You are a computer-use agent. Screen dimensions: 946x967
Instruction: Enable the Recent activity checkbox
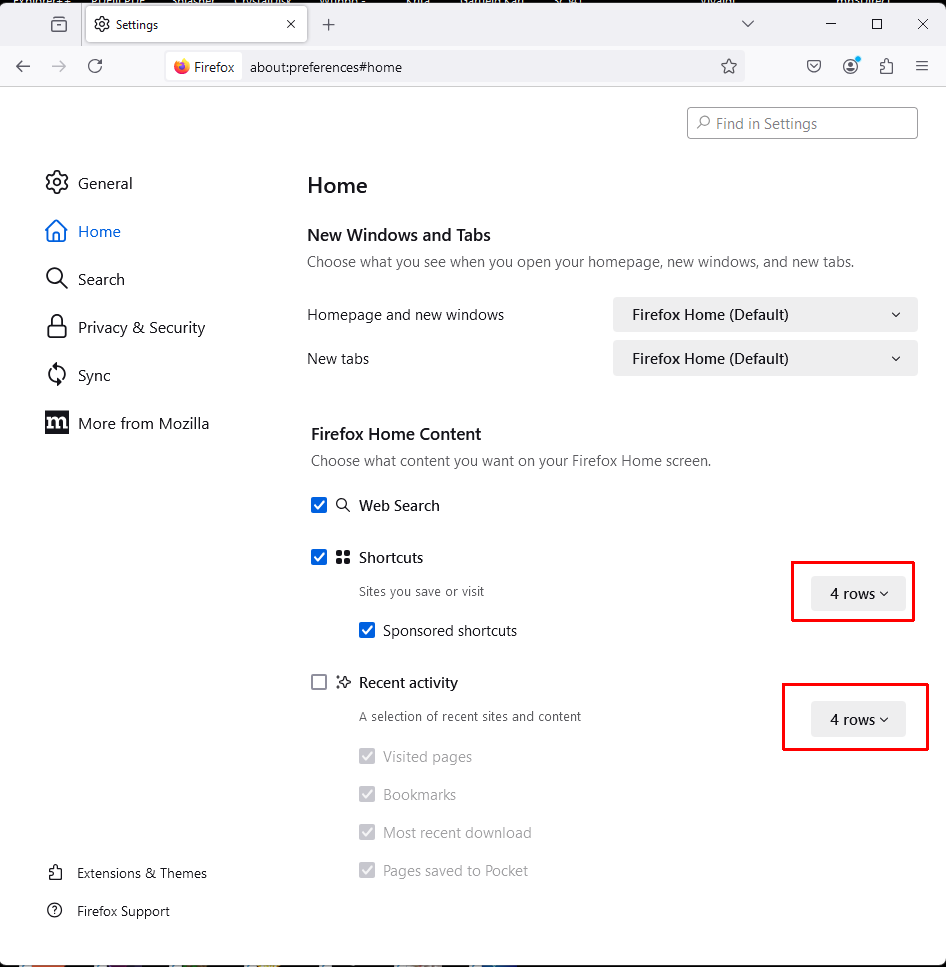pos(319,682)
